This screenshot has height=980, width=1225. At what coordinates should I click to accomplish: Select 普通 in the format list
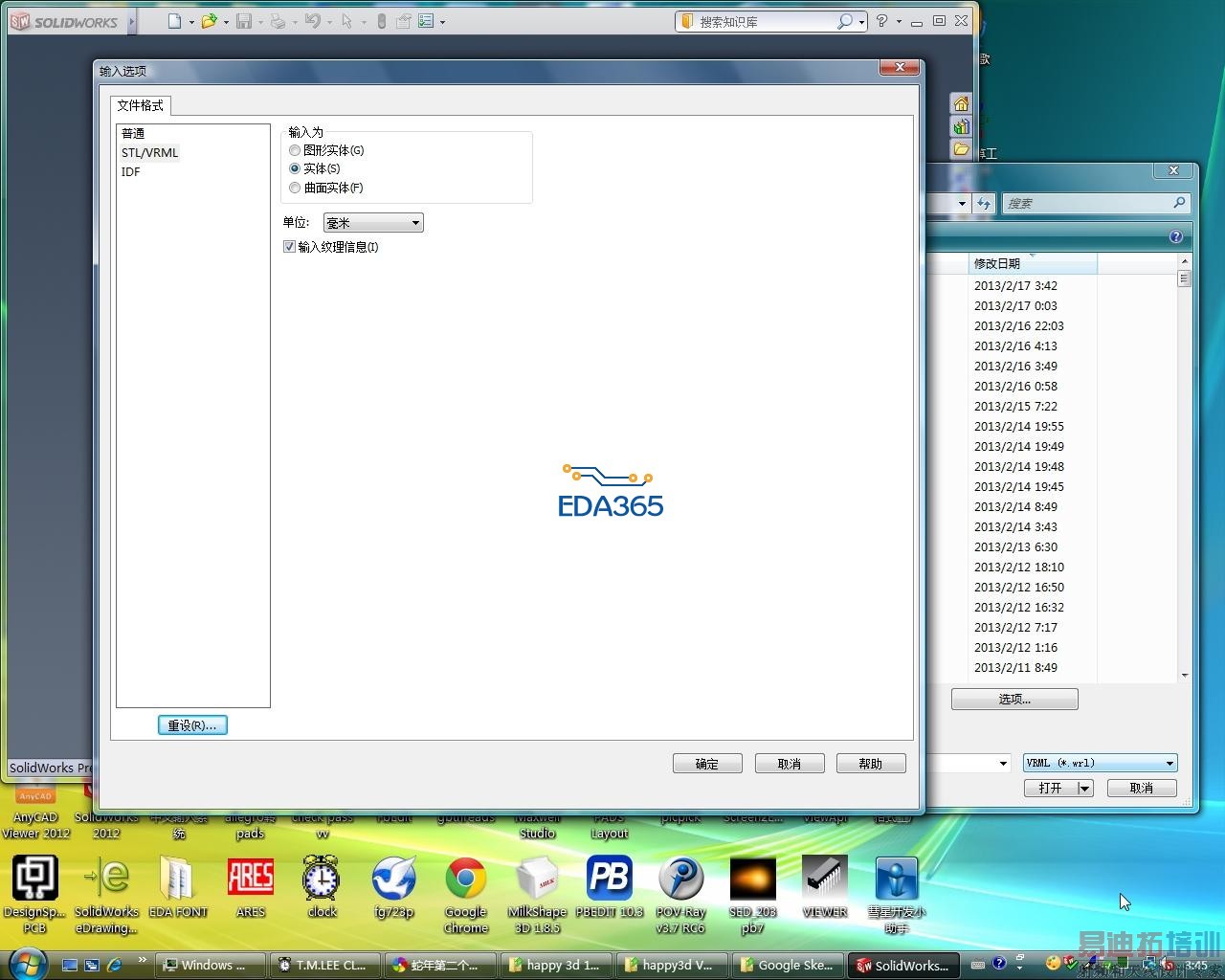[x=133, y=134]
